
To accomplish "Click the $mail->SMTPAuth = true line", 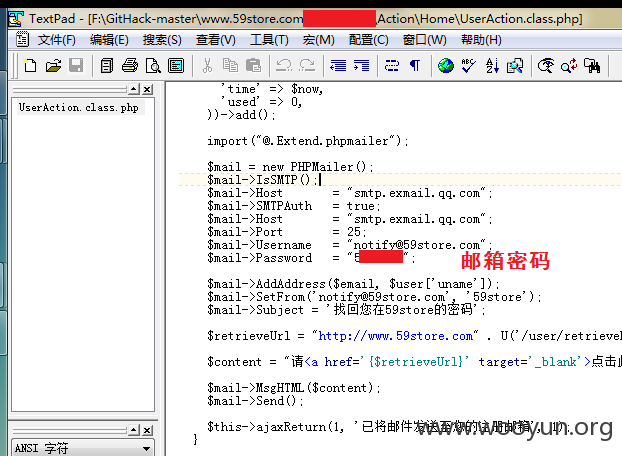I will (294, 206).
